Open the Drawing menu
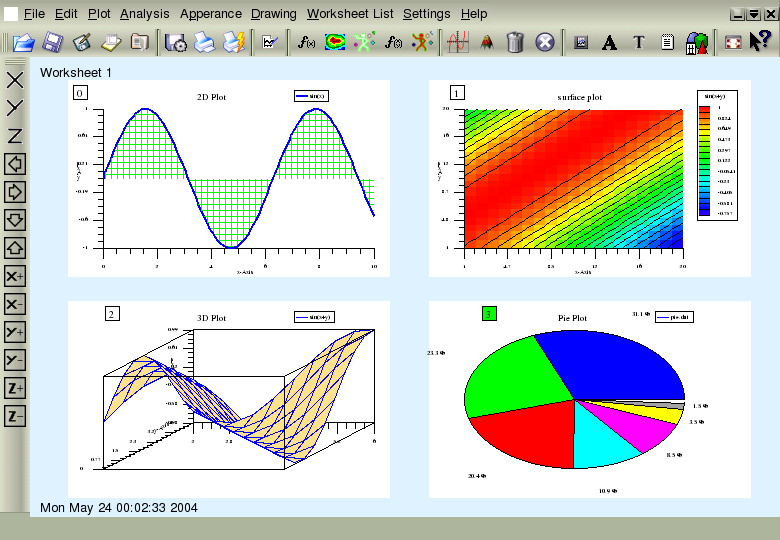The width and height of the screenshot is (780, 540). click(274, 14)
